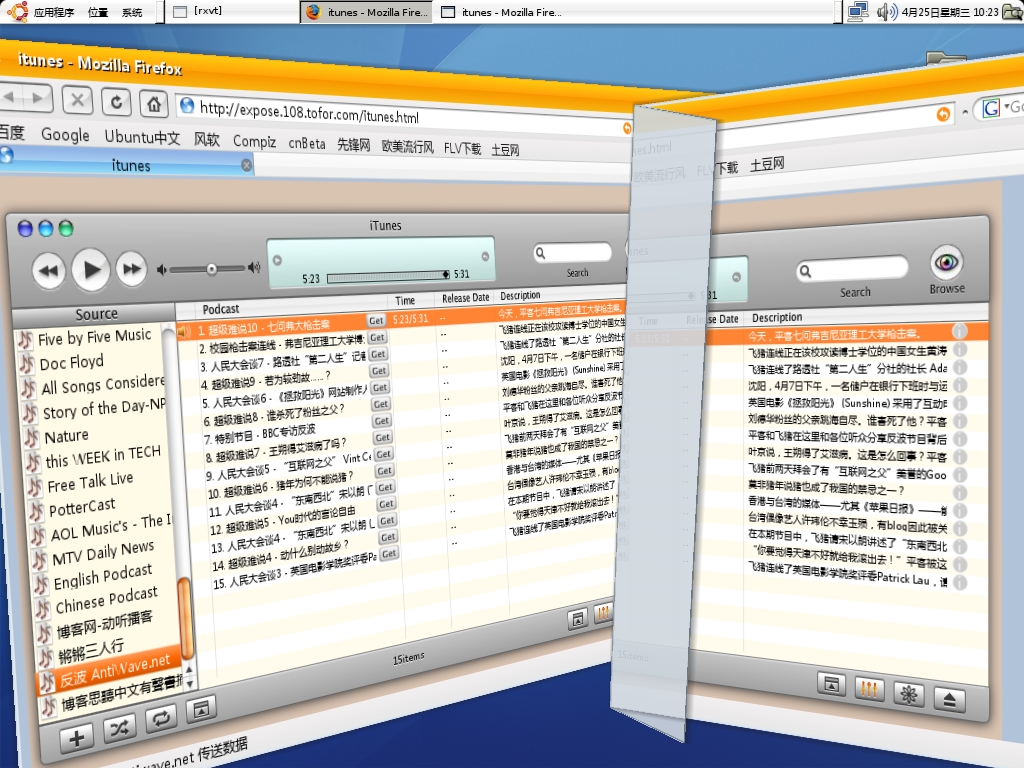Click the fast-forward button in iTunes
This screenshot has height=768, width=1024.
(x=132, y=268)
